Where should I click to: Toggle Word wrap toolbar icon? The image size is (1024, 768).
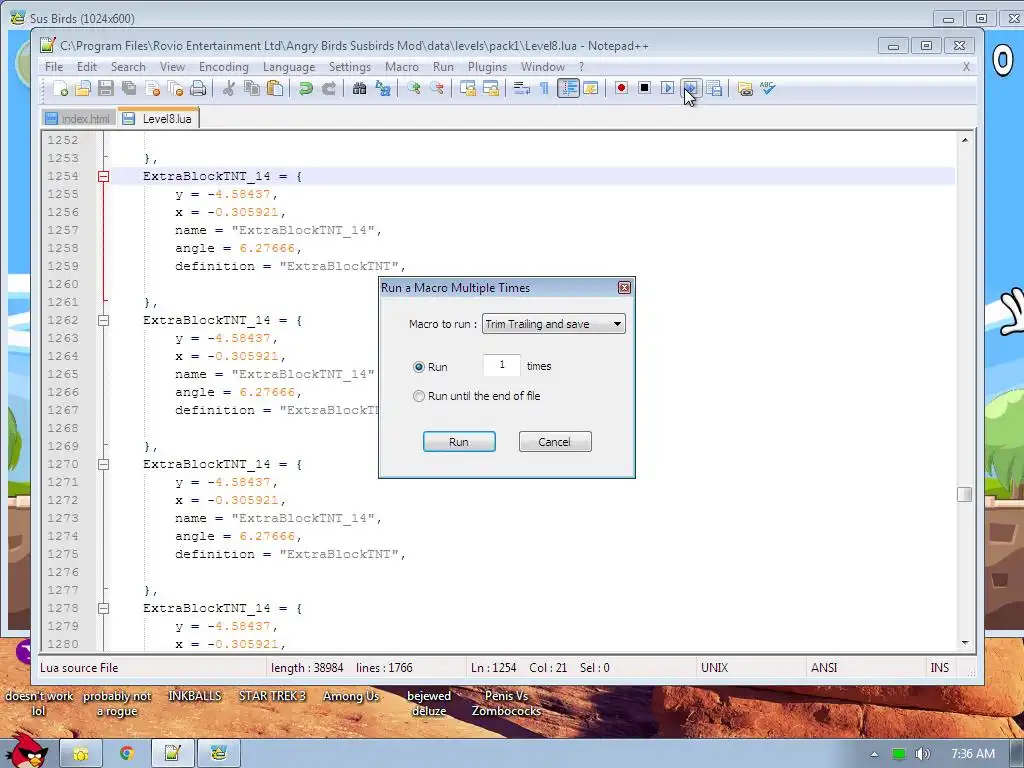tap(521, 88)
